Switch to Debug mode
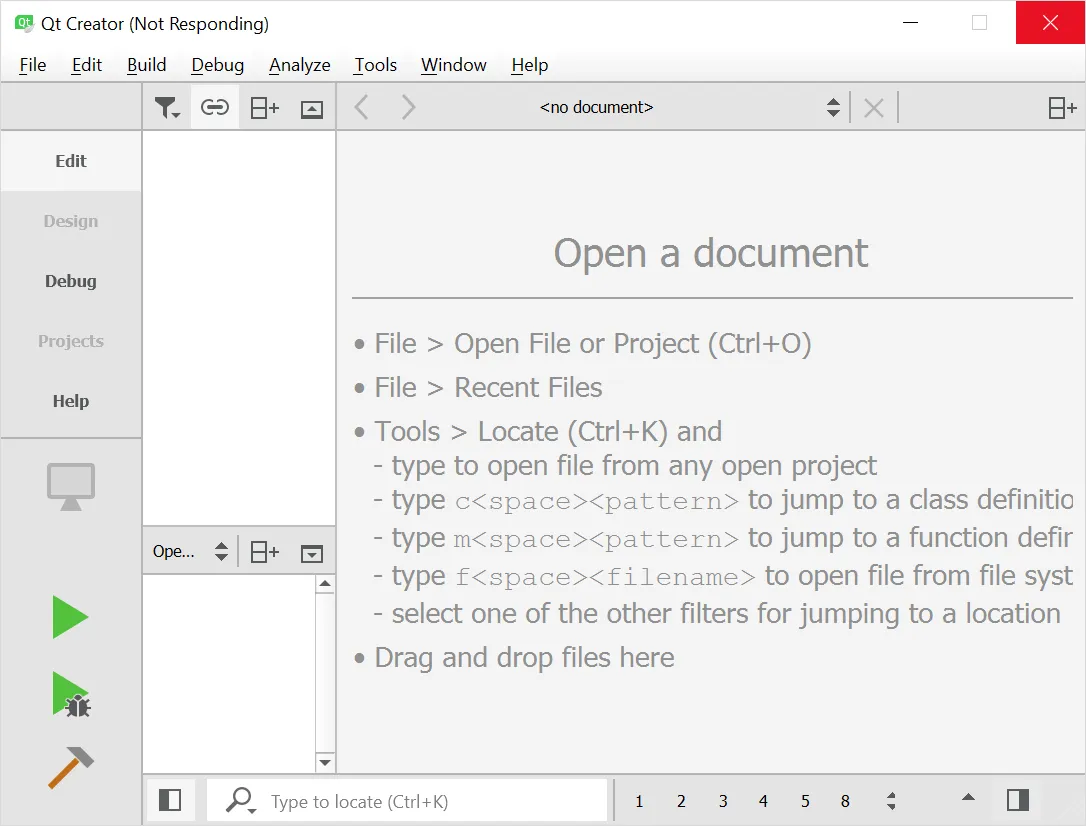 [x=71, y=281]
